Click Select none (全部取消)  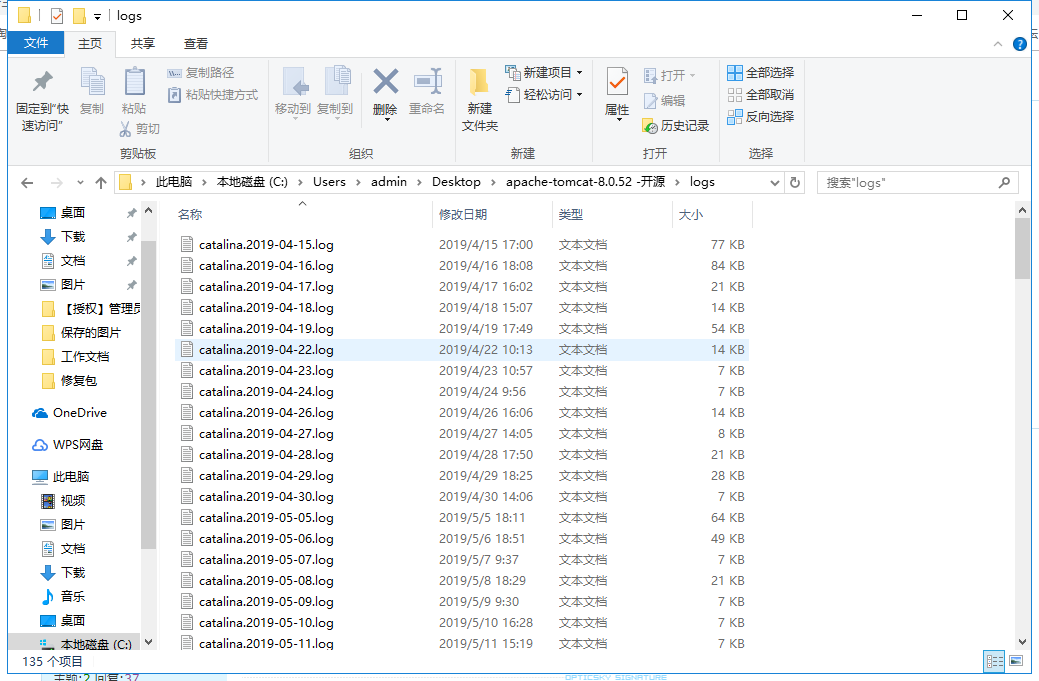click(761, 95)
